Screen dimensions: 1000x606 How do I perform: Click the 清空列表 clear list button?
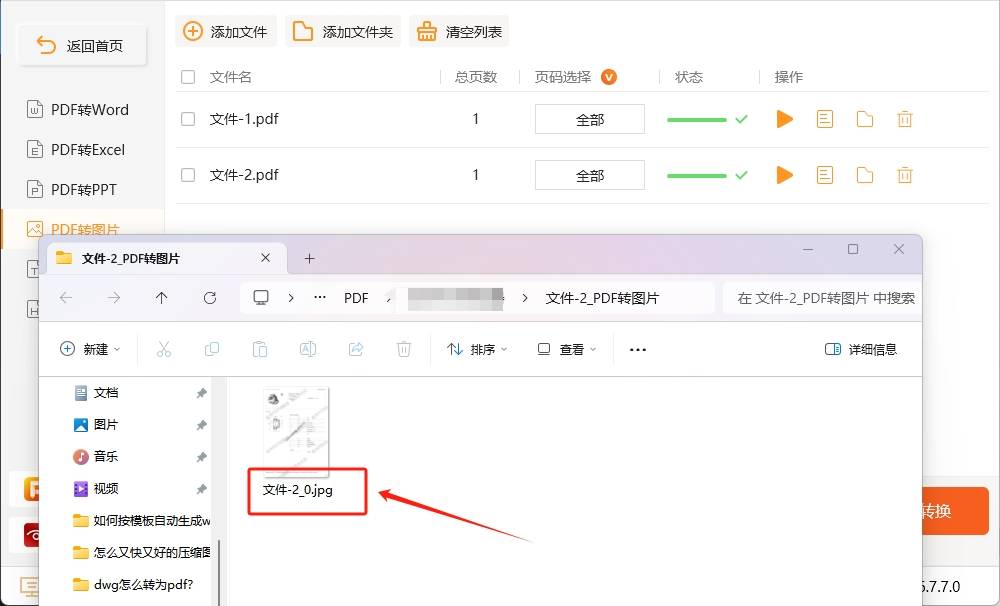pyautogui.click(x=459, y=31)
